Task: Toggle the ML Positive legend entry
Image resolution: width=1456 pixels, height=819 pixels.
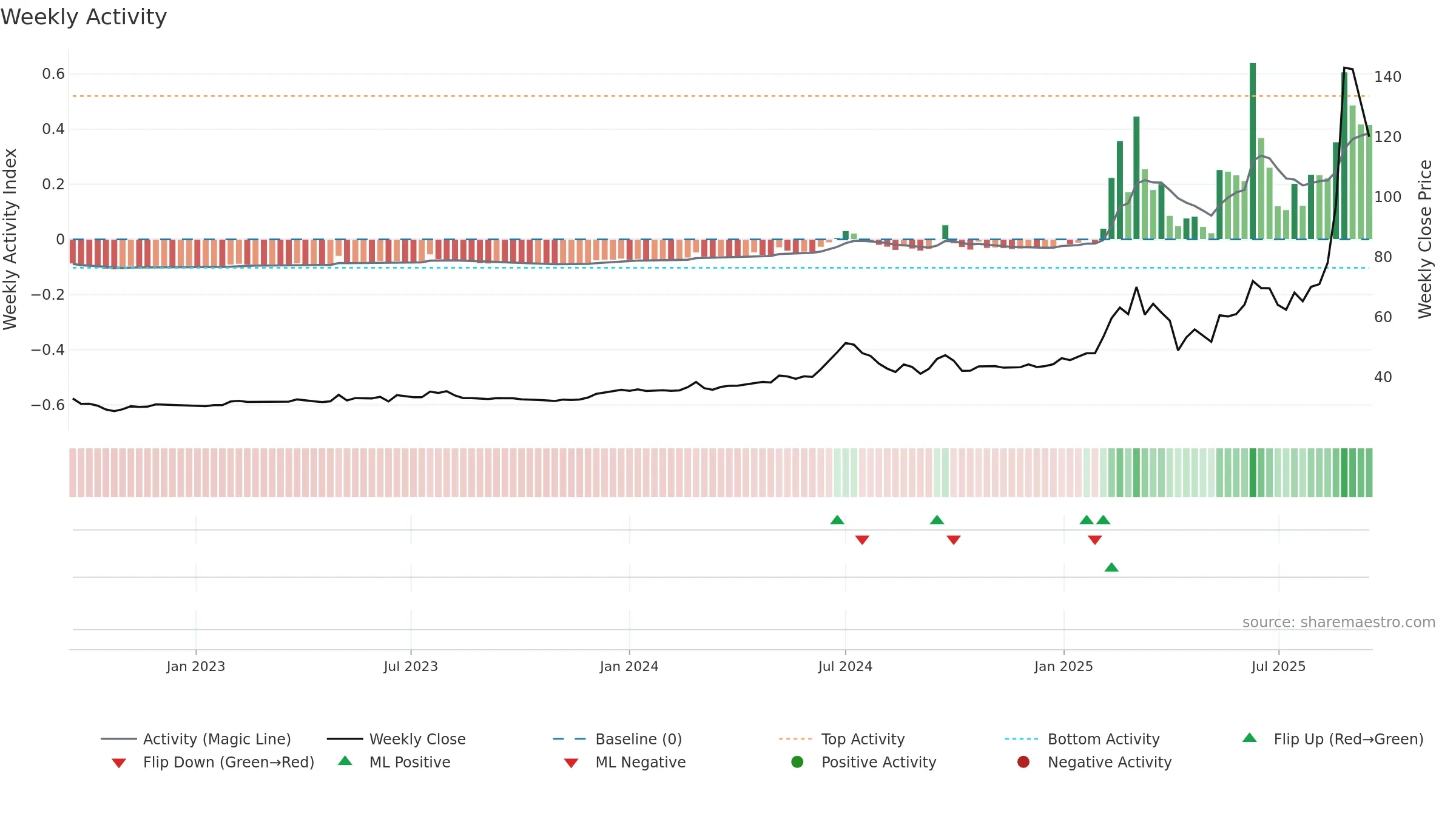Action: coord(394,762)
